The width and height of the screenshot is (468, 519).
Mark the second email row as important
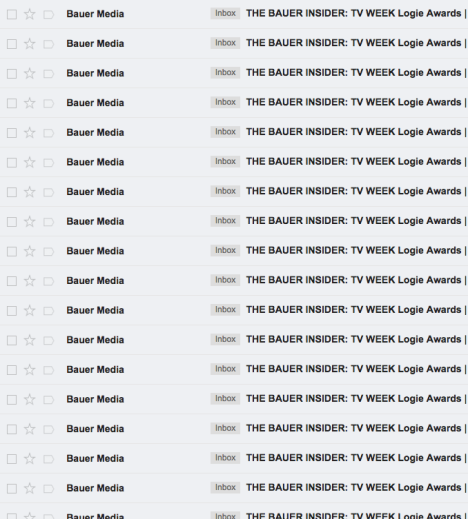(48, 44)
